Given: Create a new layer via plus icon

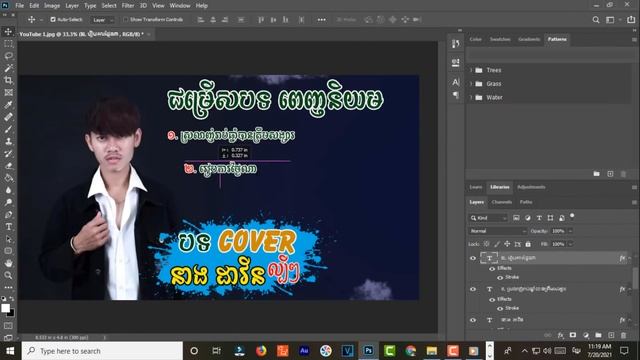Looking at the screenshot, I should pyautogui.click(x=611, y=335).
